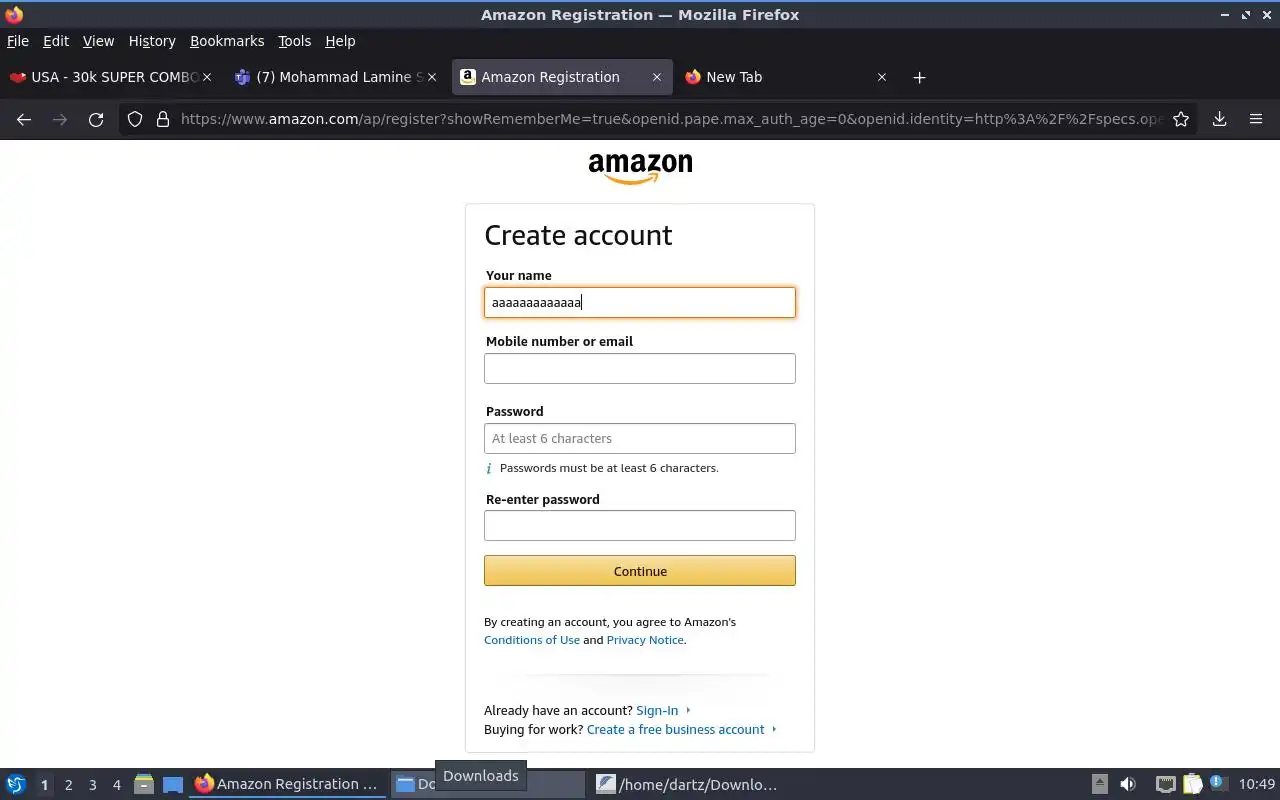This screenshot has width=1280, height=800.
Task: Open the file manager taskbar icon
Action: click(x=144, y=784)
